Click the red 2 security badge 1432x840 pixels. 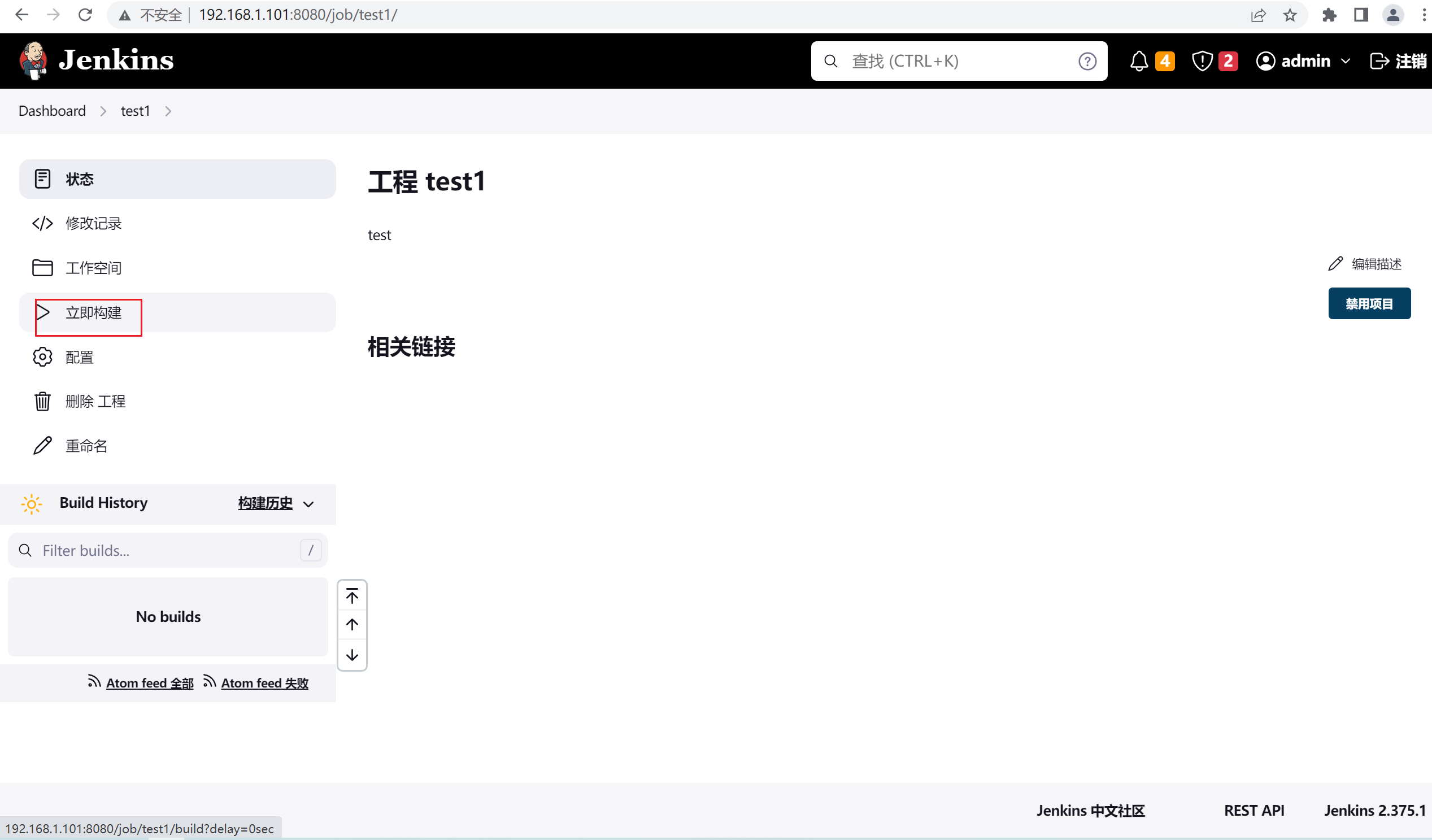(x=1228, y=61)
